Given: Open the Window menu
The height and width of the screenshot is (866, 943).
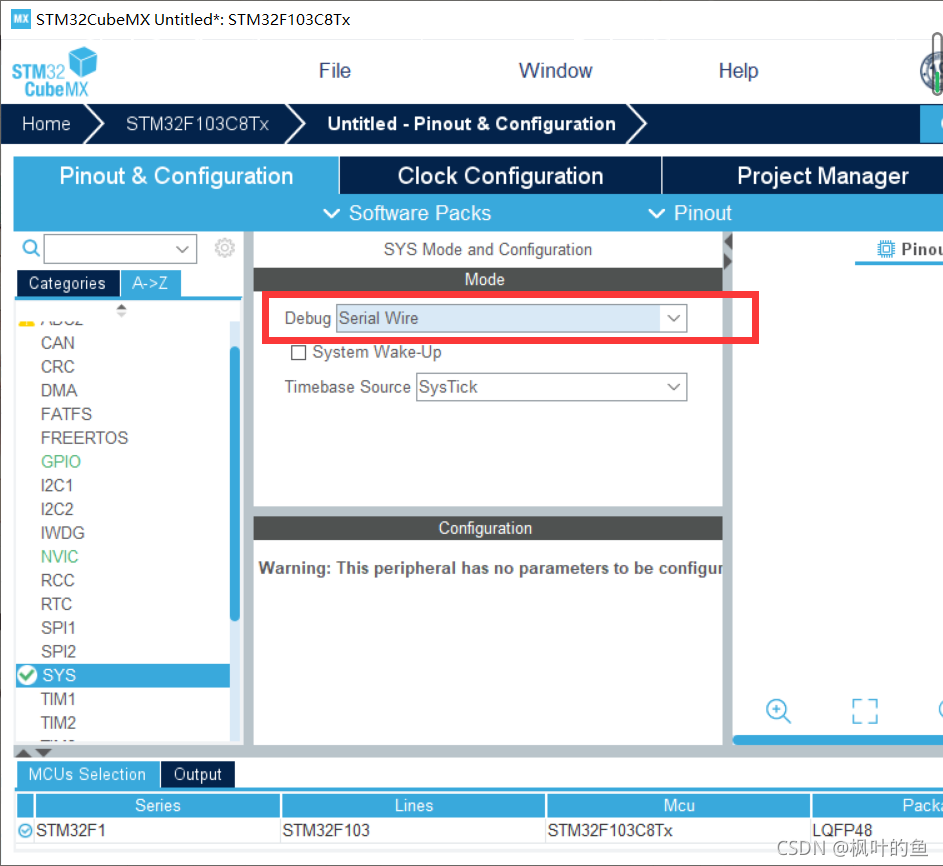Looking at the screenshot, I should click(556, 71).
